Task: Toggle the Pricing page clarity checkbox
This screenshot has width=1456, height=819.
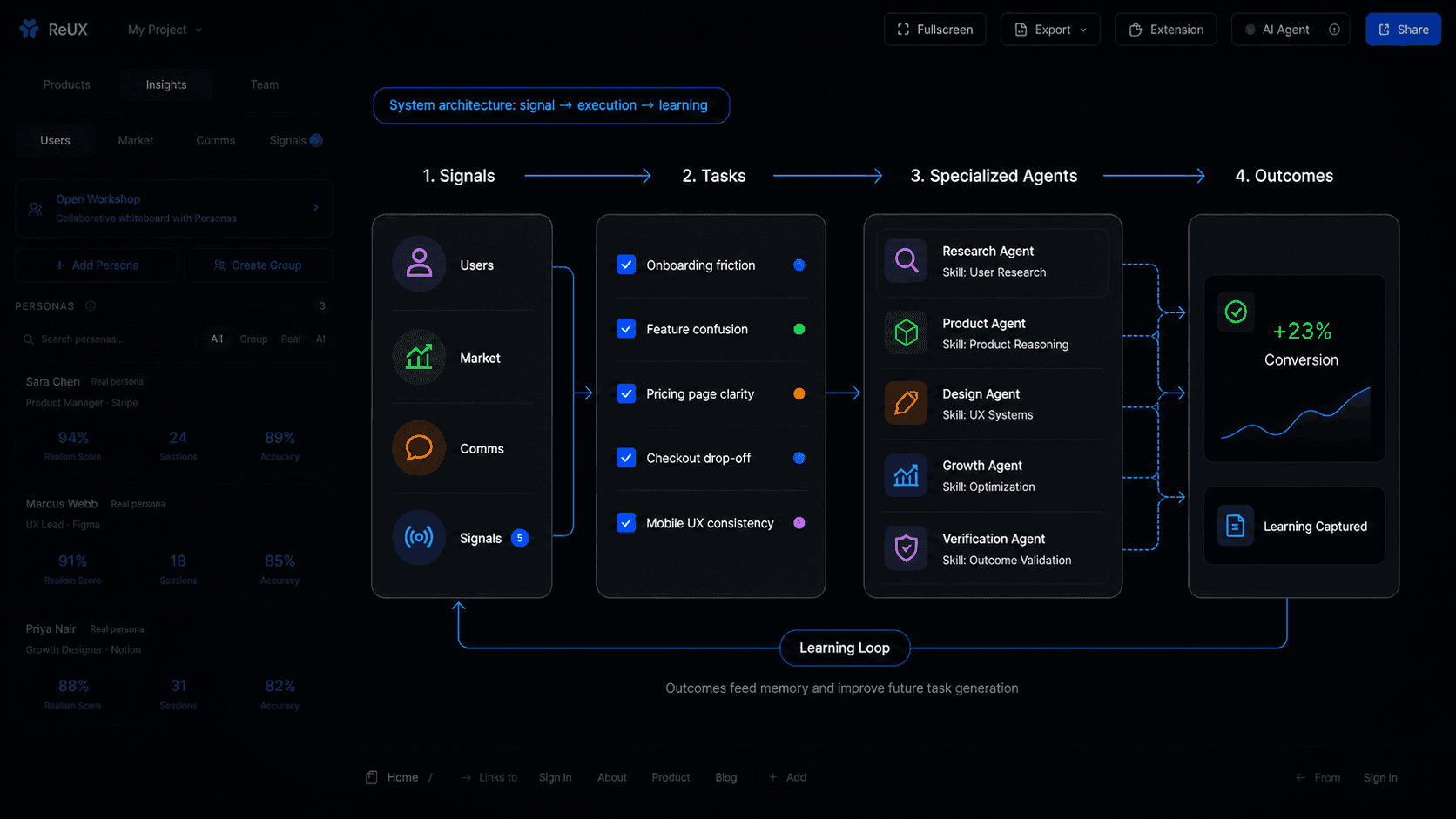Action: pos(626,393)
